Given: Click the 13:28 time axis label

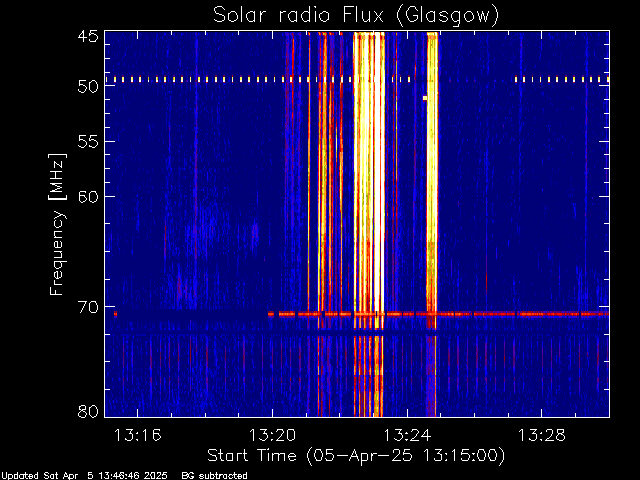Looking at the screenshot, I should [542, 435].
